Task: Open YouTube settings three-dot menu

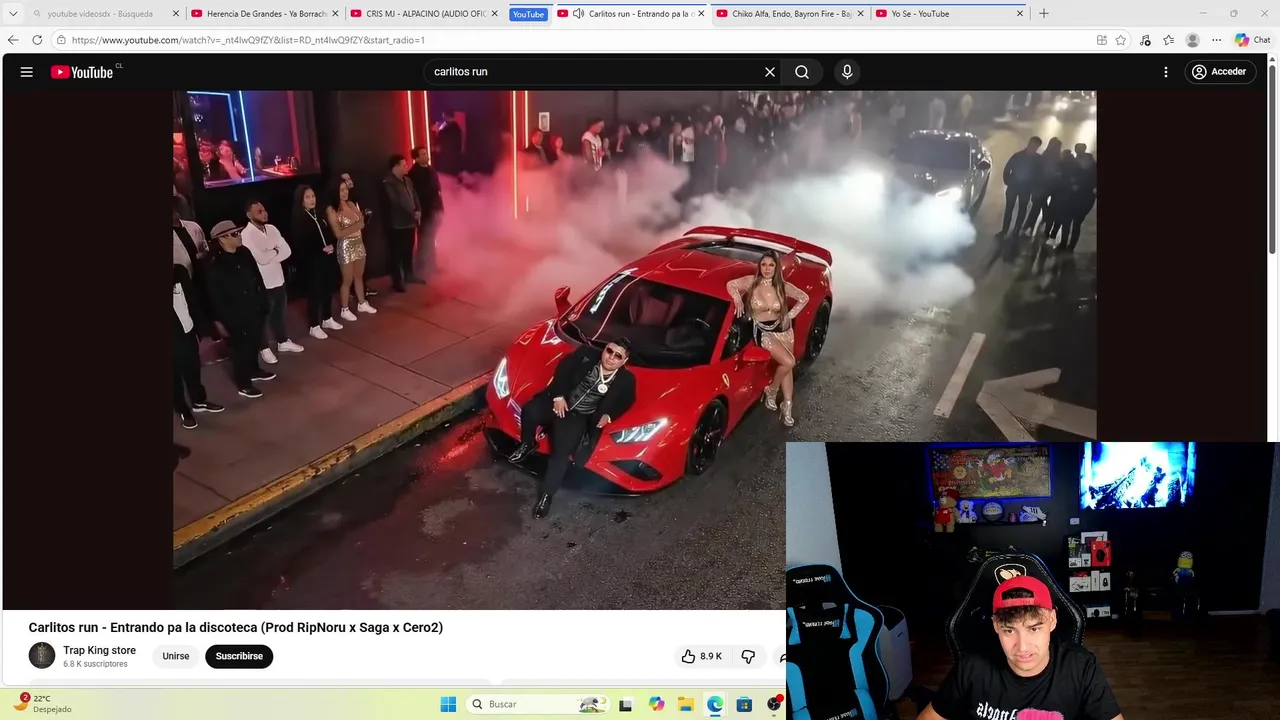Action: 1166,72
